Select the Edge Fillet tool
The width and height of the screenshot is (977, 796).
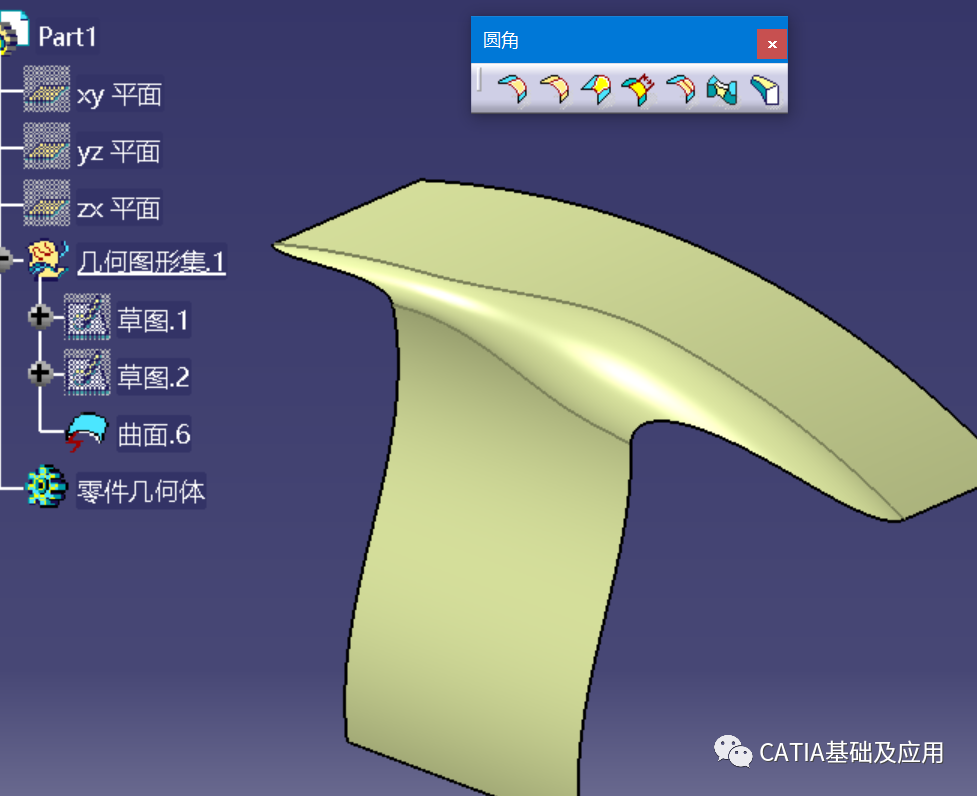pos(555,89)
